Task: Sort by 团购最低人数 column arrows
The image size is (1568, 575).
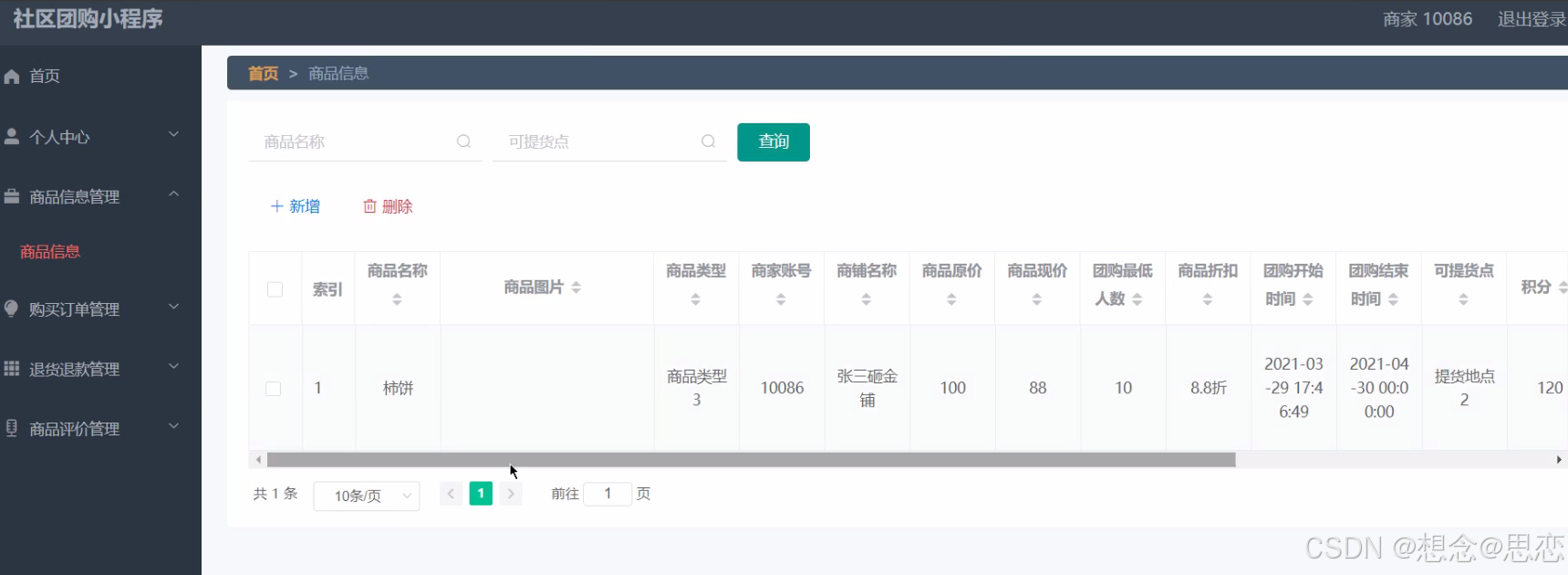Action: click(x=1137, y=299)
